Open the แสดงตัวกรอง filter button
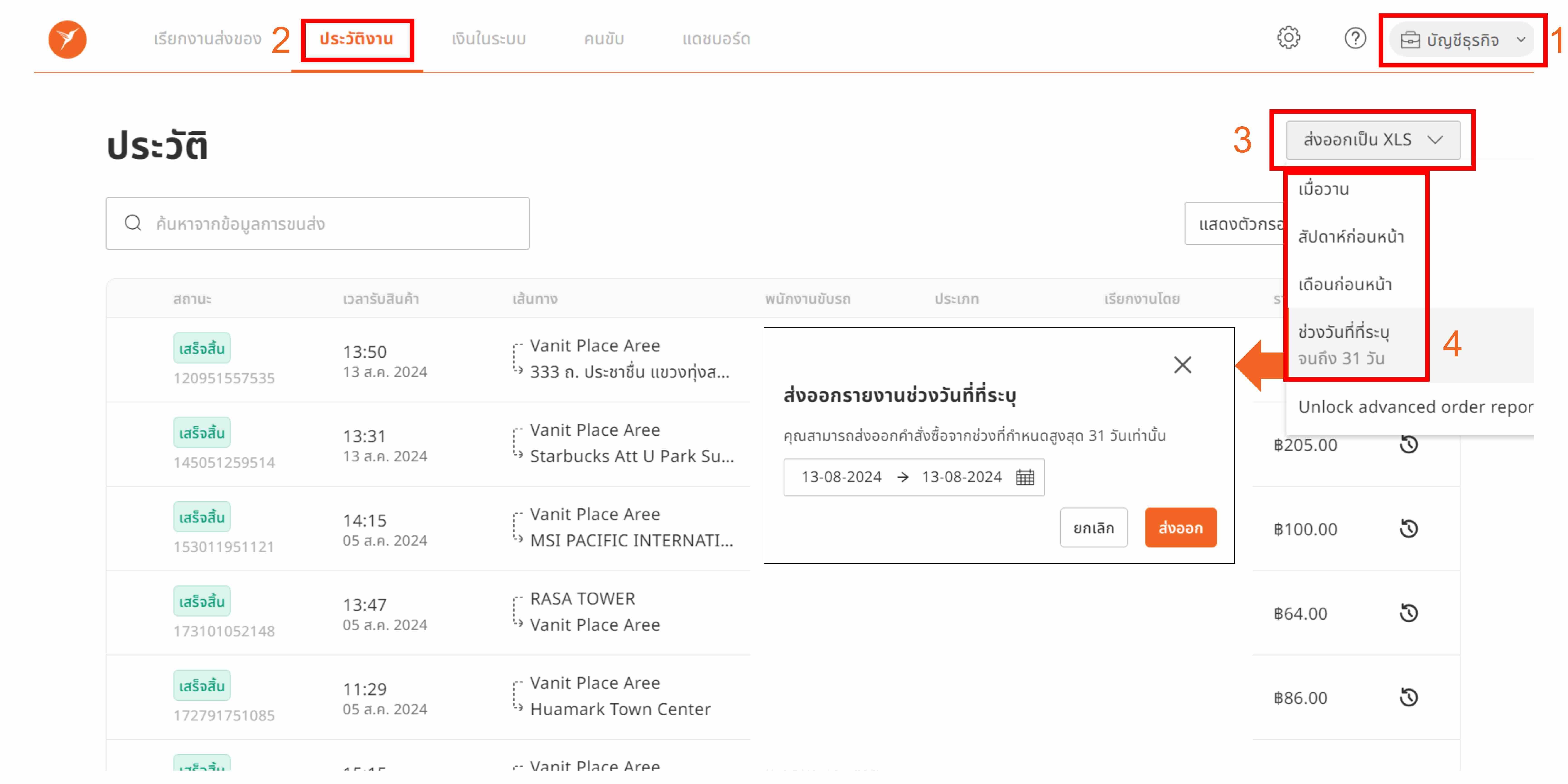1568x784 pixels. 1235,223
